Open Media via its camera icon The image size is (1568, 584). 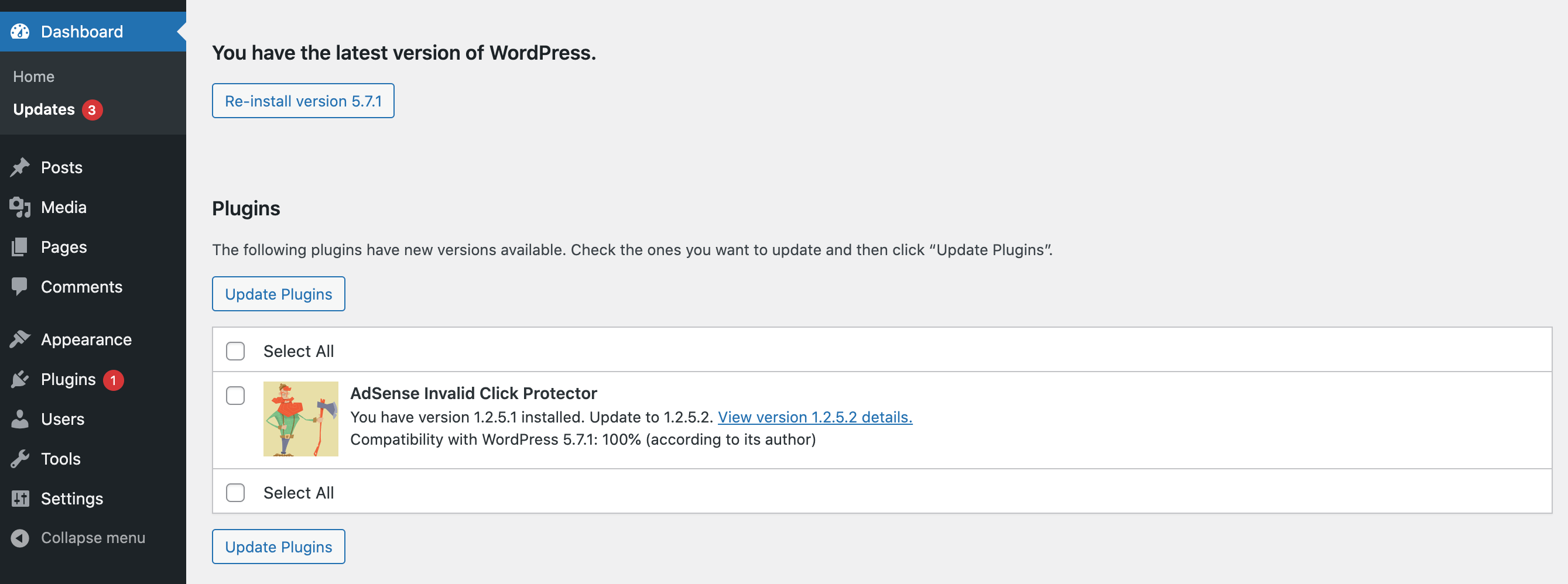click(x=19, y=207)
